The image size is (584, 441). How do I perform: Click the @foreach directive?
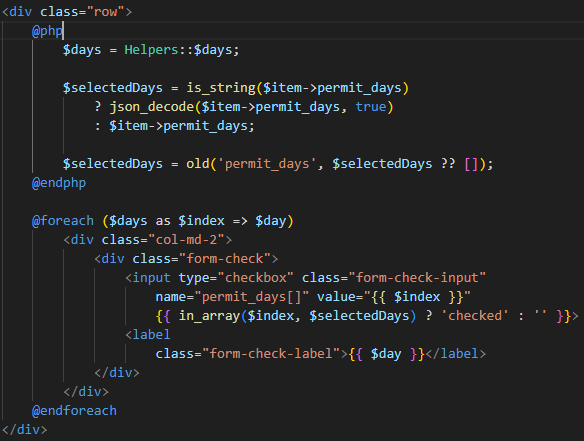click(63, 221)
